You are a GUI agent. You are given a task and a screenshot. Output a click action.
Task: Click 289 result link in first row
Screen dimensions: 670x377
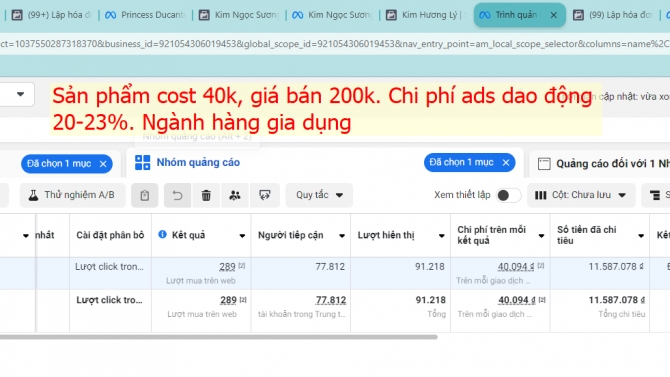click(x=227, y=267)
